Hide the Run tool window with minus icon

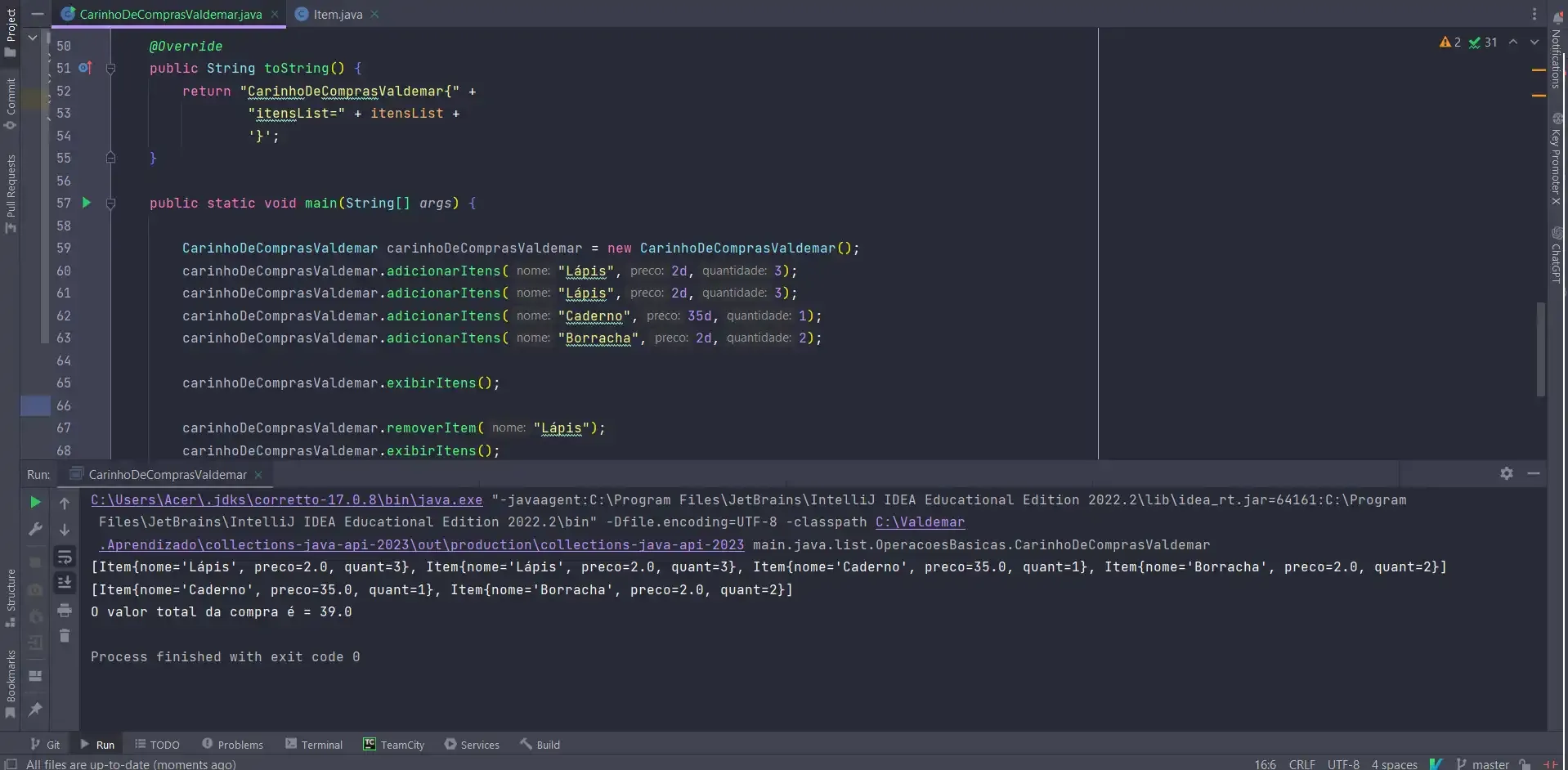tap(1534, 473)
